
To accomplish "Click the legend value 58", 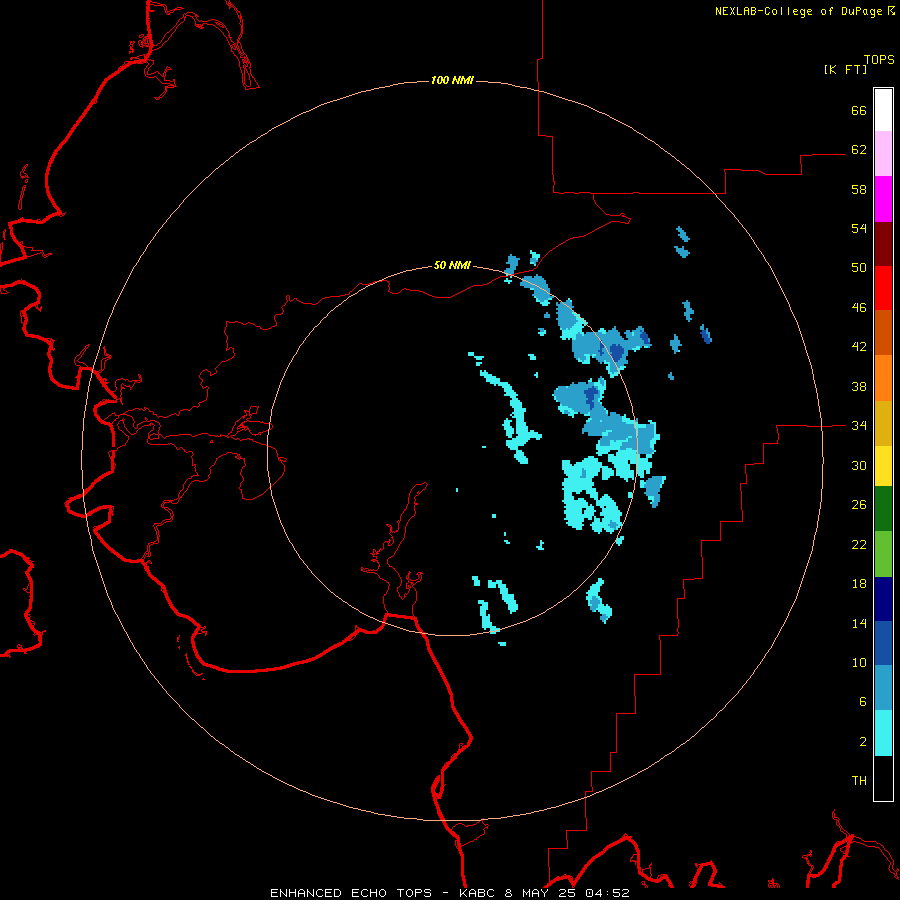I will (859, 189).
